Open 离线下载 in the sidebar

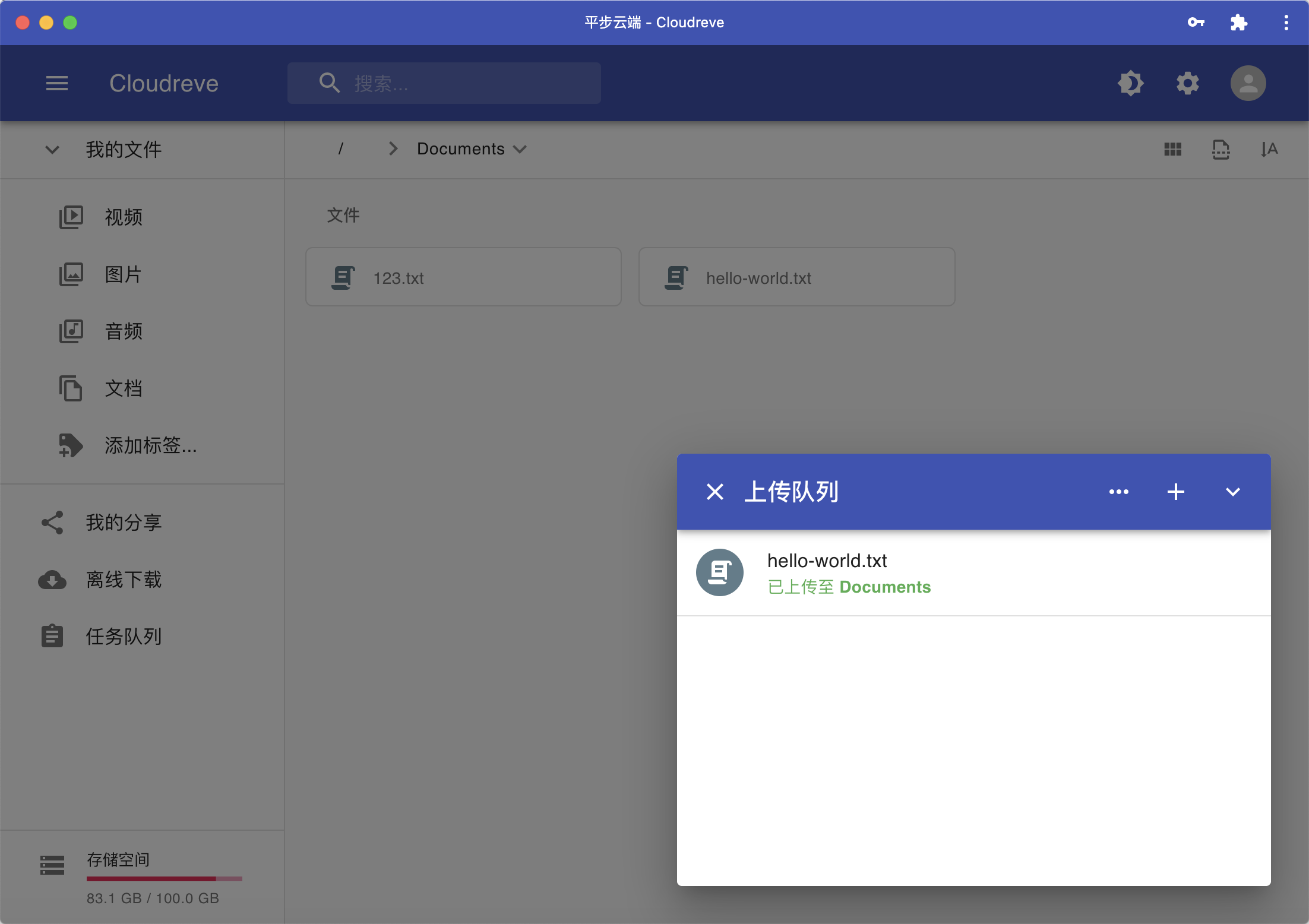click(x=124, y=580)
